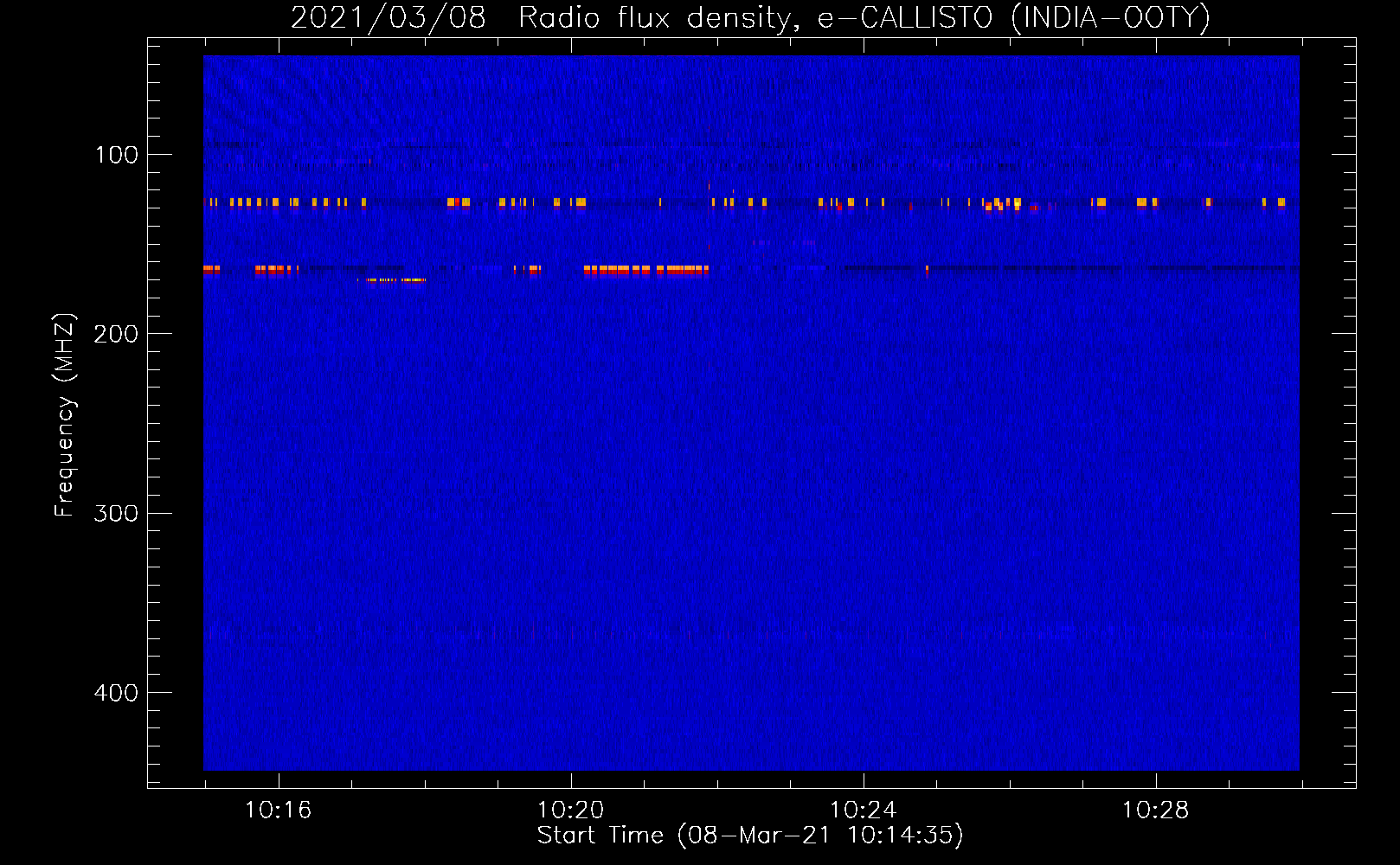Click the 10:20 time tick label
Screen dimensions: 1400x865
[570, 810]
